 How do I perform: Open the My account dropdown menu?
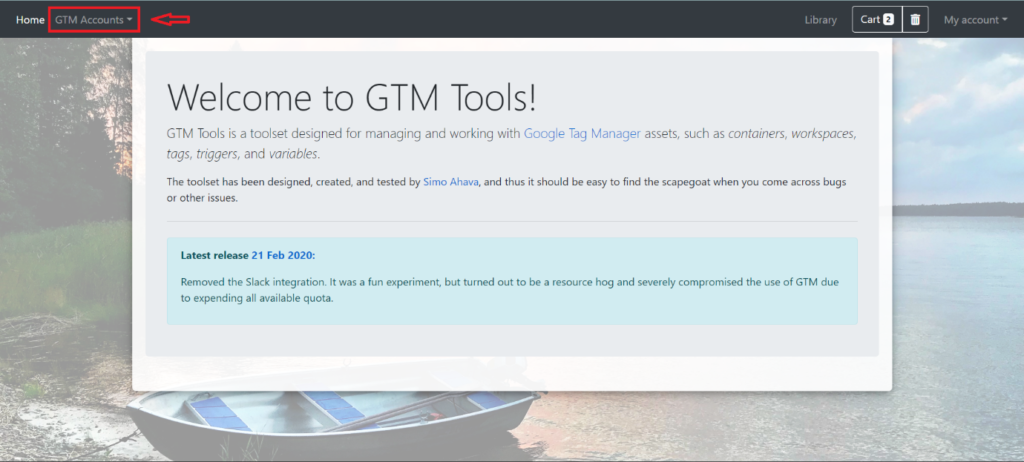coord(975,20)
